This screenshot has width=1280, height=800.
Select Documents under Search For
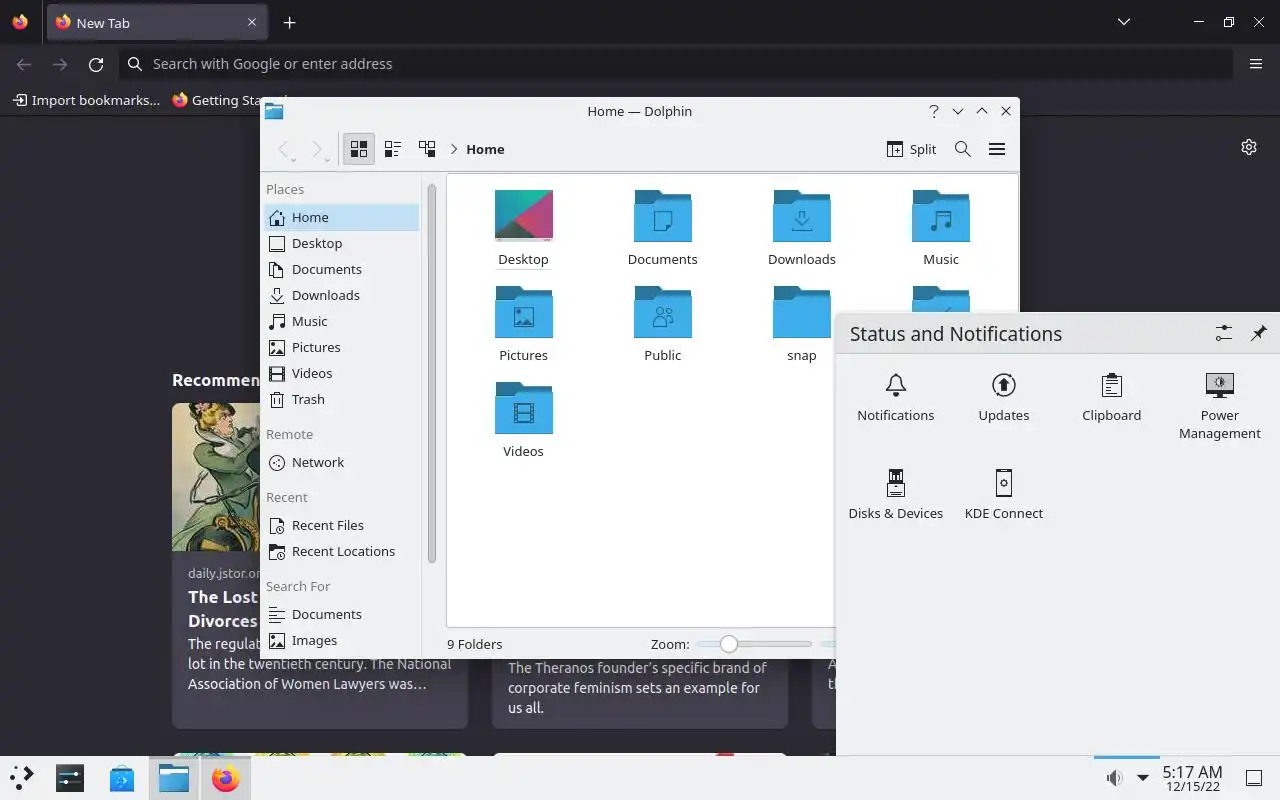tap(341, 614)
